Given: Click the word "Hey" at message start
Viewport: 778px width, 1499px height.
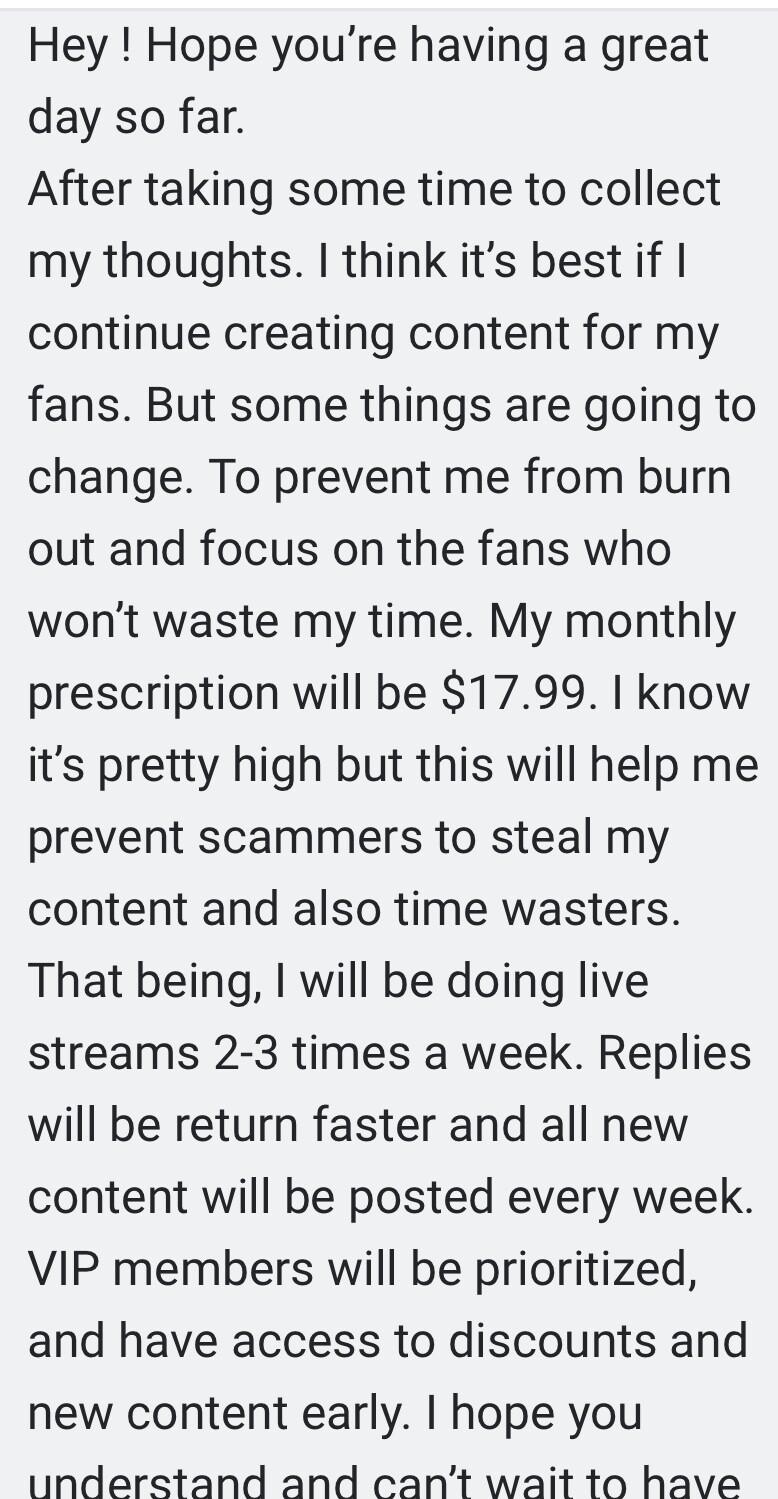Looking at the screenshot, I should click(68, 46).
